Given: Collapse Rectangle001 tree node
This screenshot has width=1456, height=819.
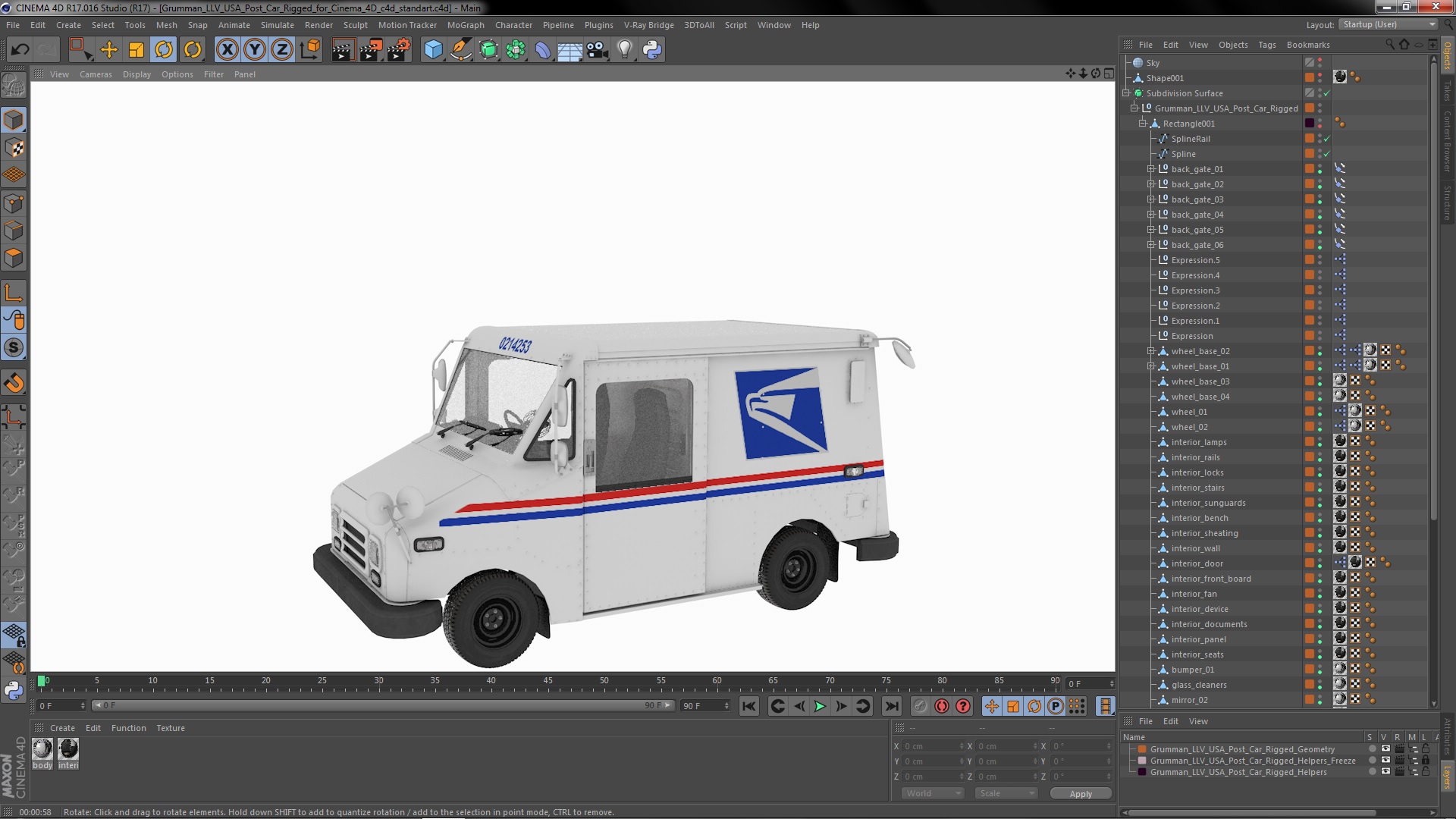Looking at the screenshot, I should tap(1142, 124).
